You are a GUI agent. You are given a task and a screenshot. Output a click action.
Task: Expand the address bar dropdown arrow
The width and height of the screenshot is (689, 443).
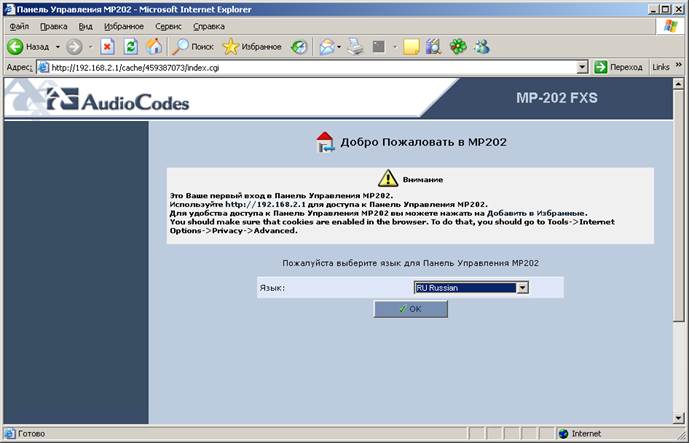[582, 68]
